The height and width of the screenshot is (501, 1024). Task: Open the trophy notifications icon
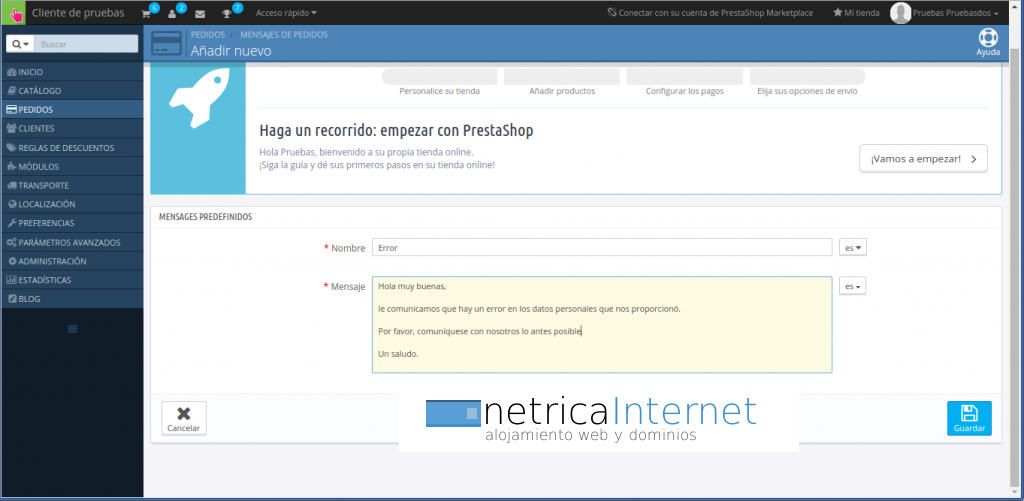pyautogui.click(x=228, y=13)
